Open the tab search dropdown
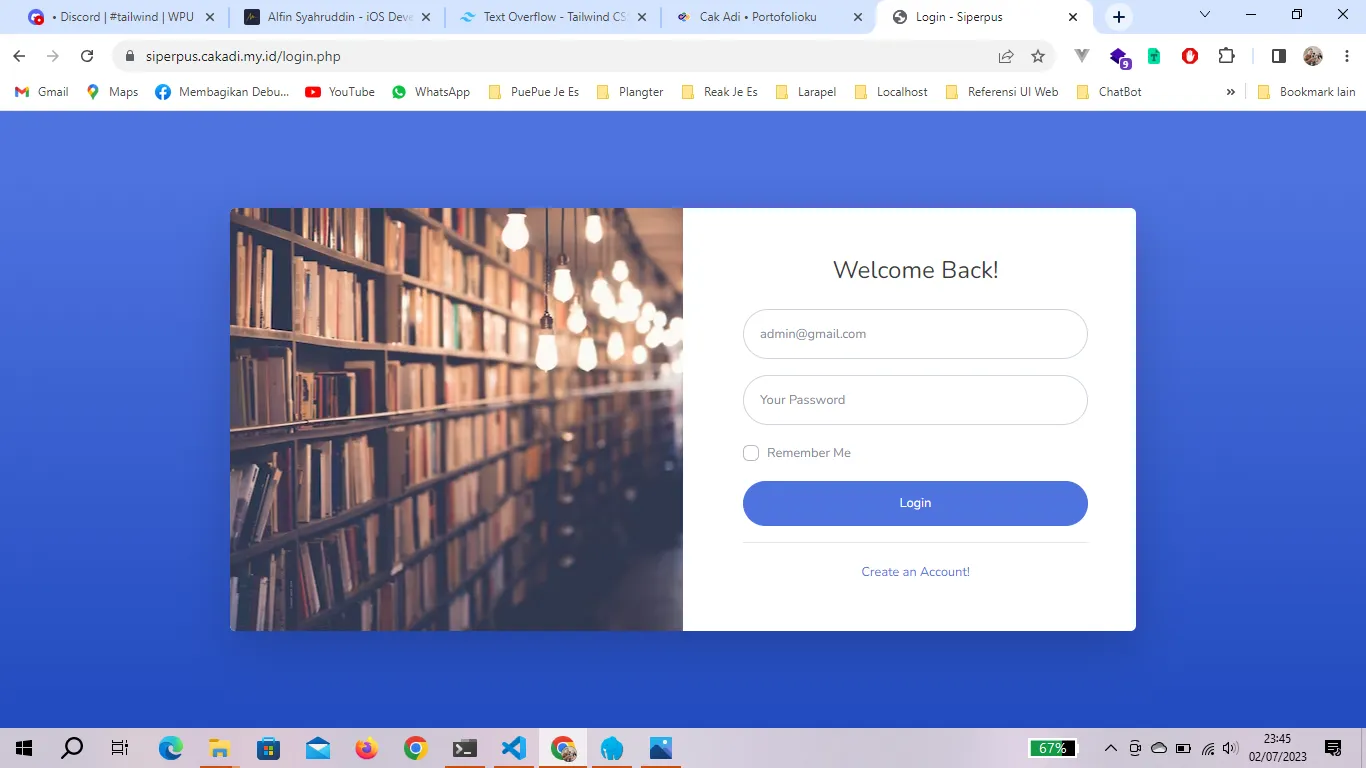Viewport: 1366px width, 768px height. point(1205,15)
